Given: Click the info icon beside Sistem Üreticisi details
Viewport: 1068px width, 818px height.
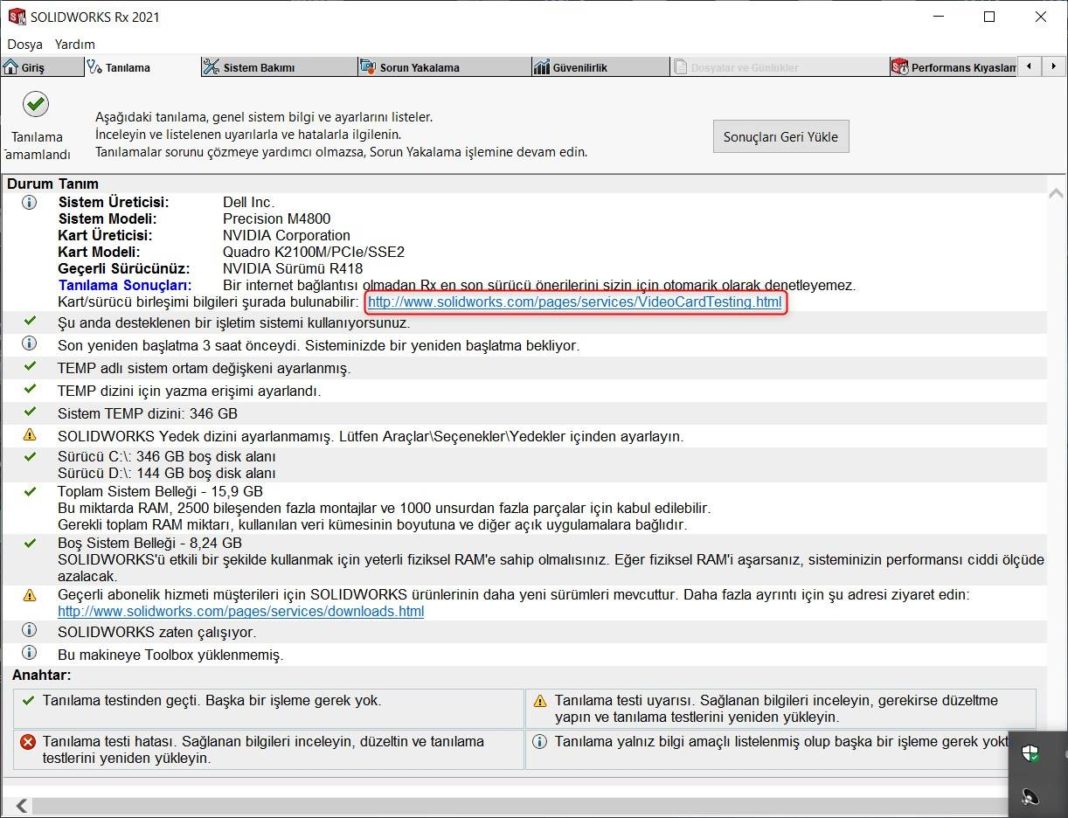Looking at the screenshot, I should click(28, 202).
